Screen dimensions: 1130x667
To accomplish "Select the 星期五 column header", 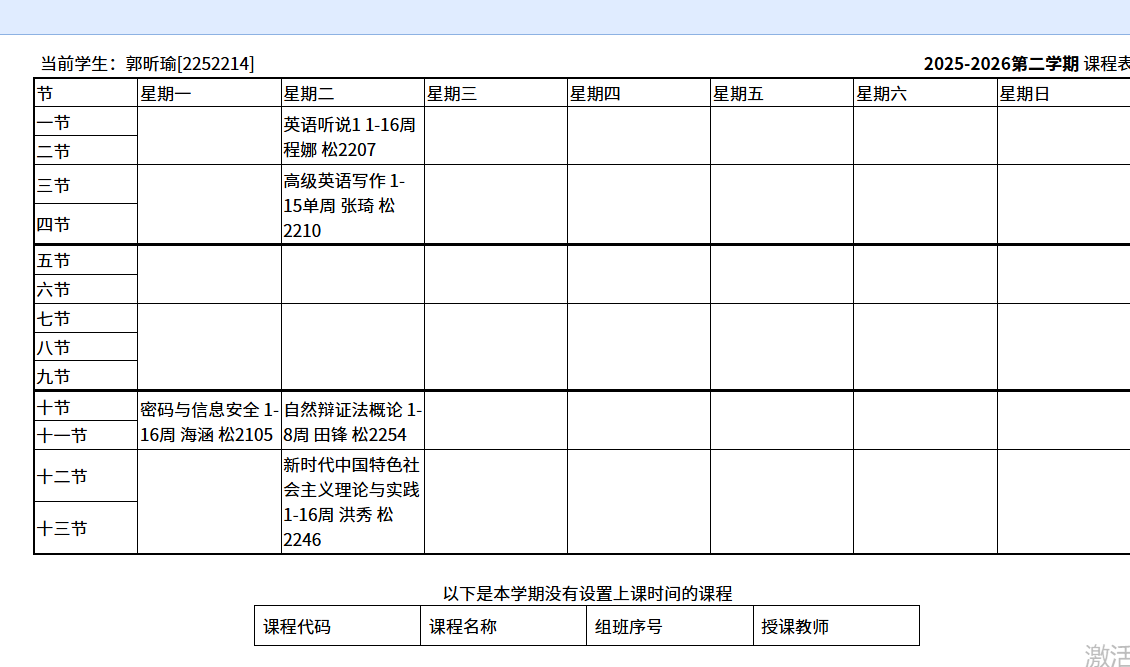I will 738,94.
